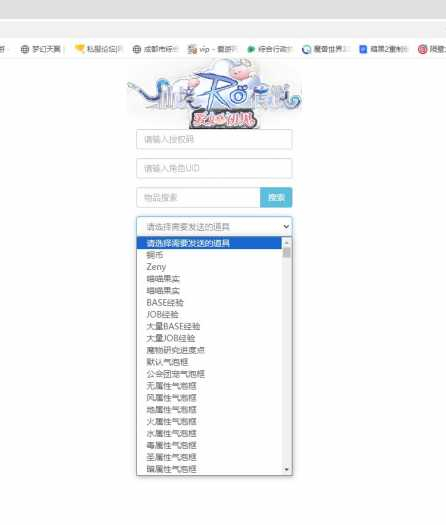Open the blue-icon 暗黑2 bookmark
Image resolution: width=446 pixels, height=525 pixels.
point(383,49)
